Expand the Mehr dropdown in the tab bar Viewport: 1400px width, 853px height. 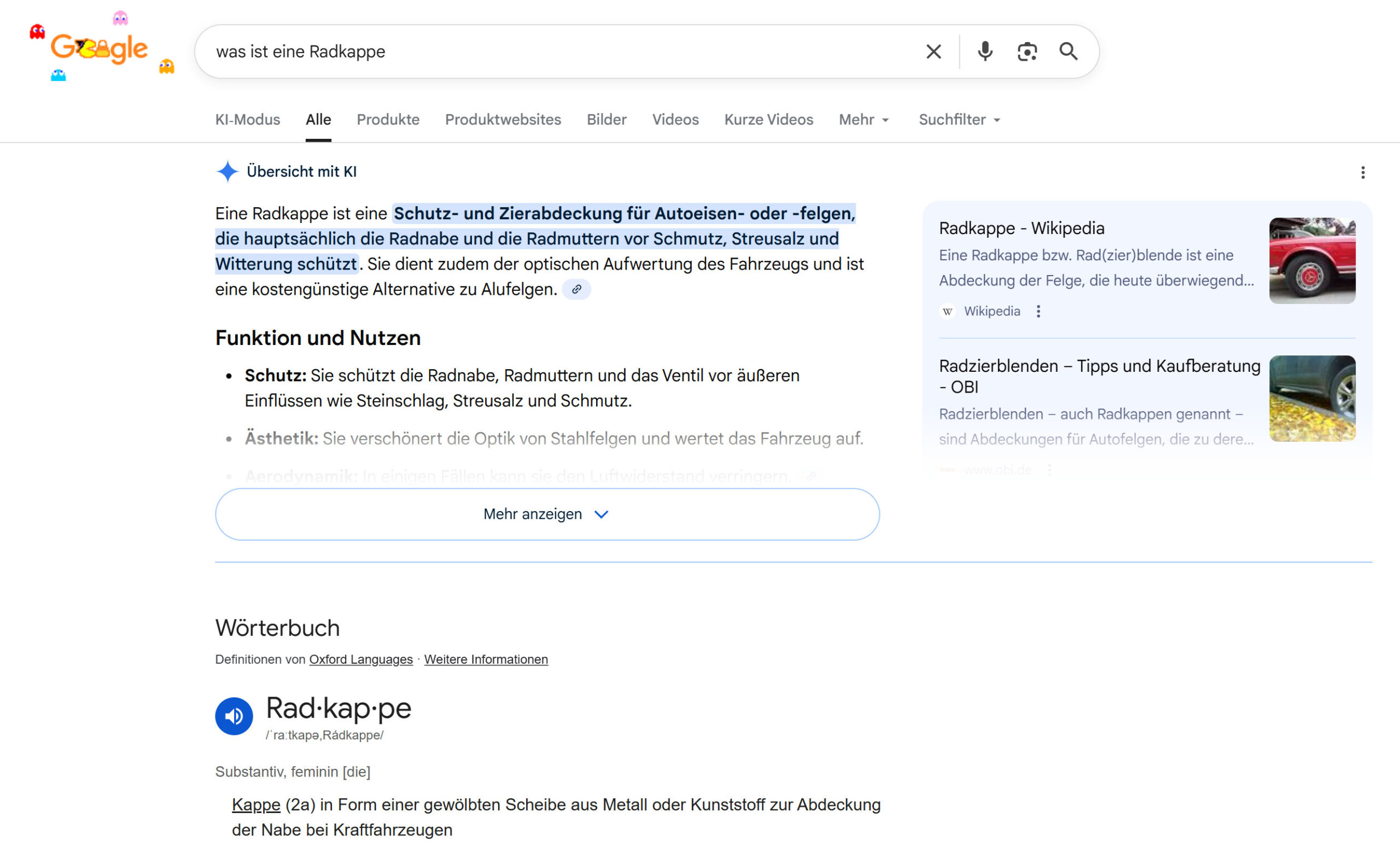[864, 120]
